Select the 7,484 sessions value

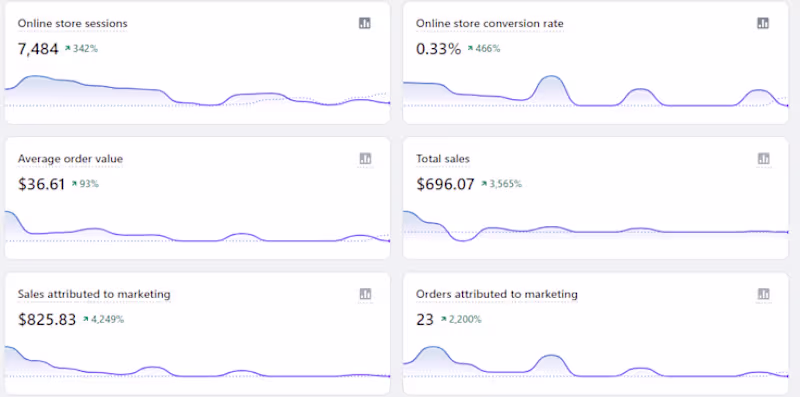point(38,49)
